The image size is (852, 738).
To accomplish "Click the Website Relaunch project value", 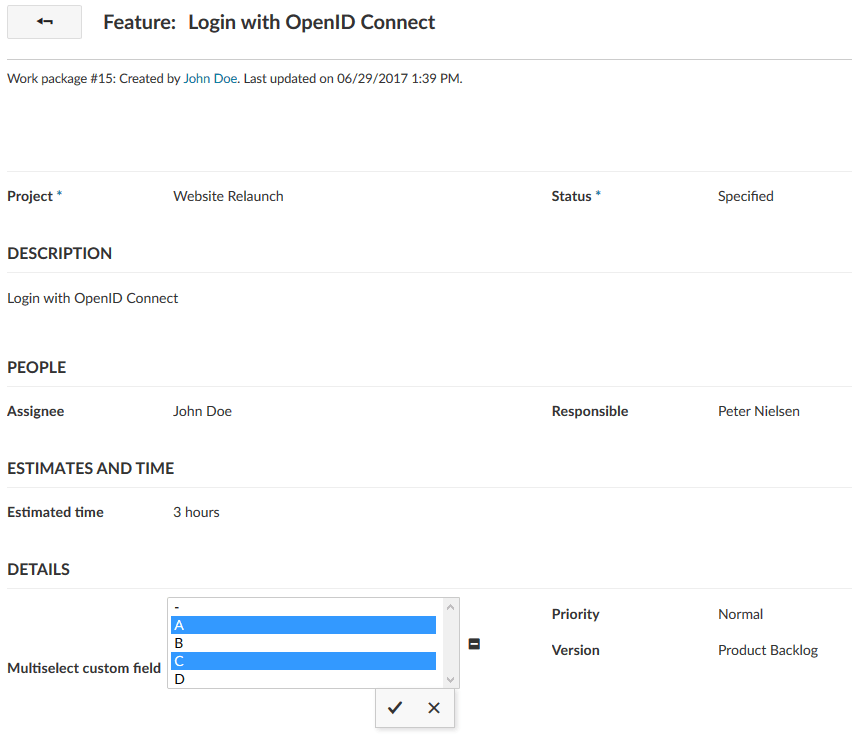I will click(x=228, y=196).
